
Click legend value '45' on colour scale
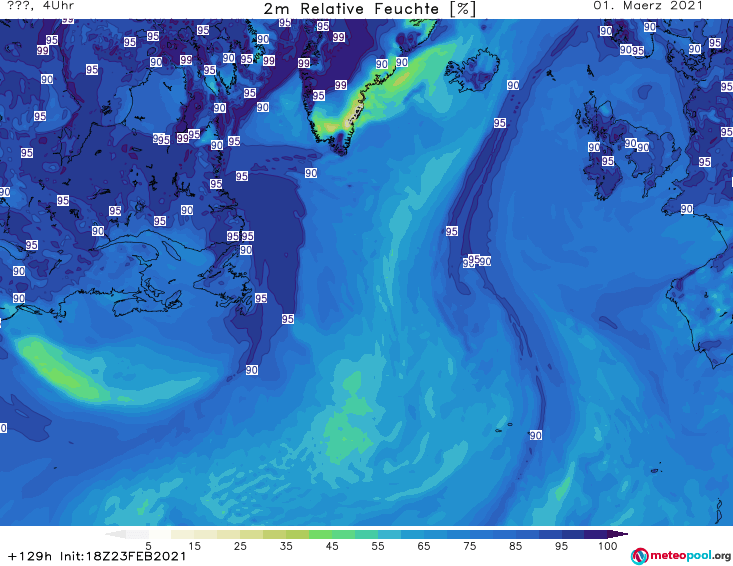tap(332, 546)
